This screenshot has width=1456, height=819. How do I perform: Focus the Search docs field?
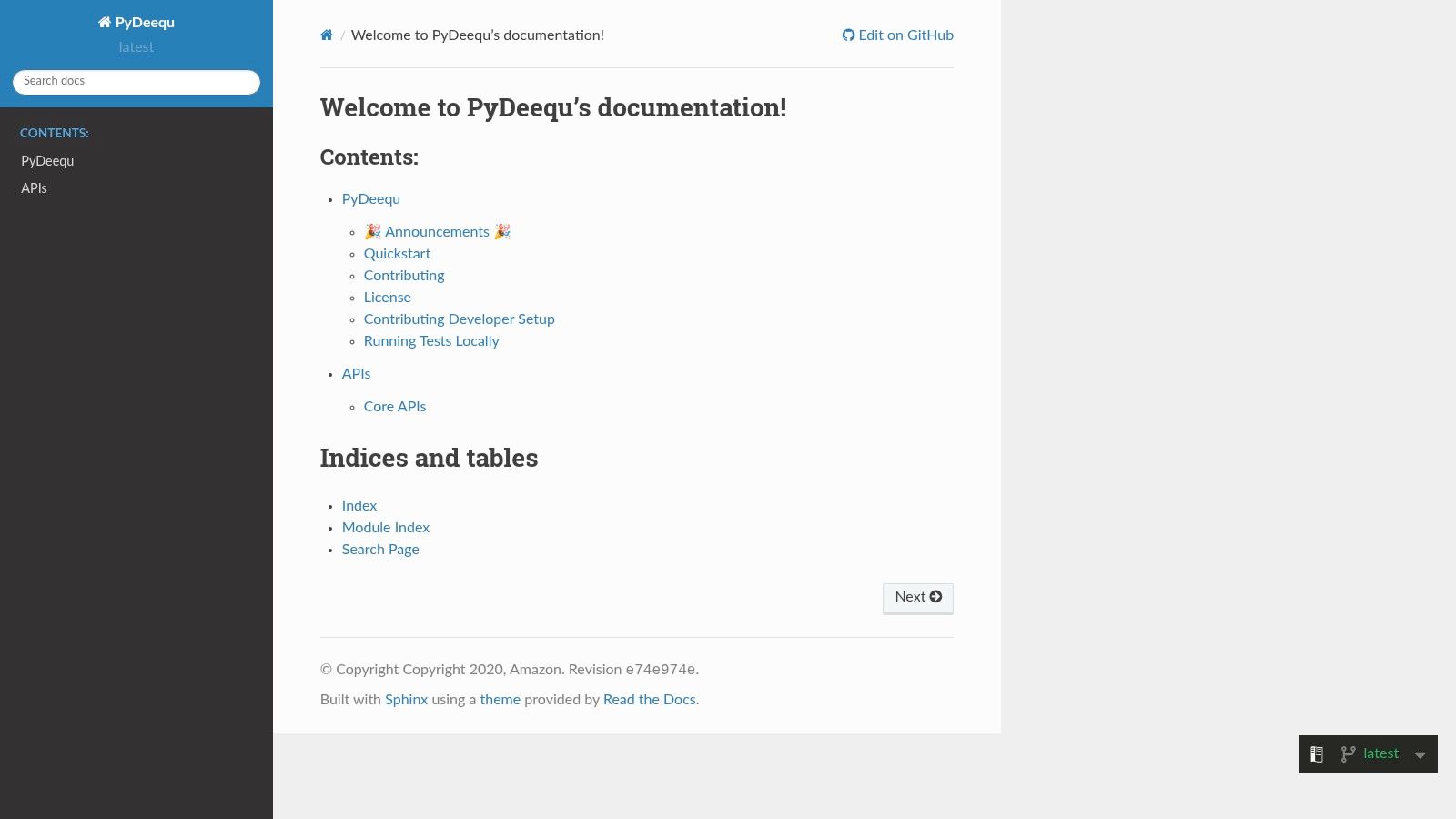pyautogui.click(x=136, y=82)
